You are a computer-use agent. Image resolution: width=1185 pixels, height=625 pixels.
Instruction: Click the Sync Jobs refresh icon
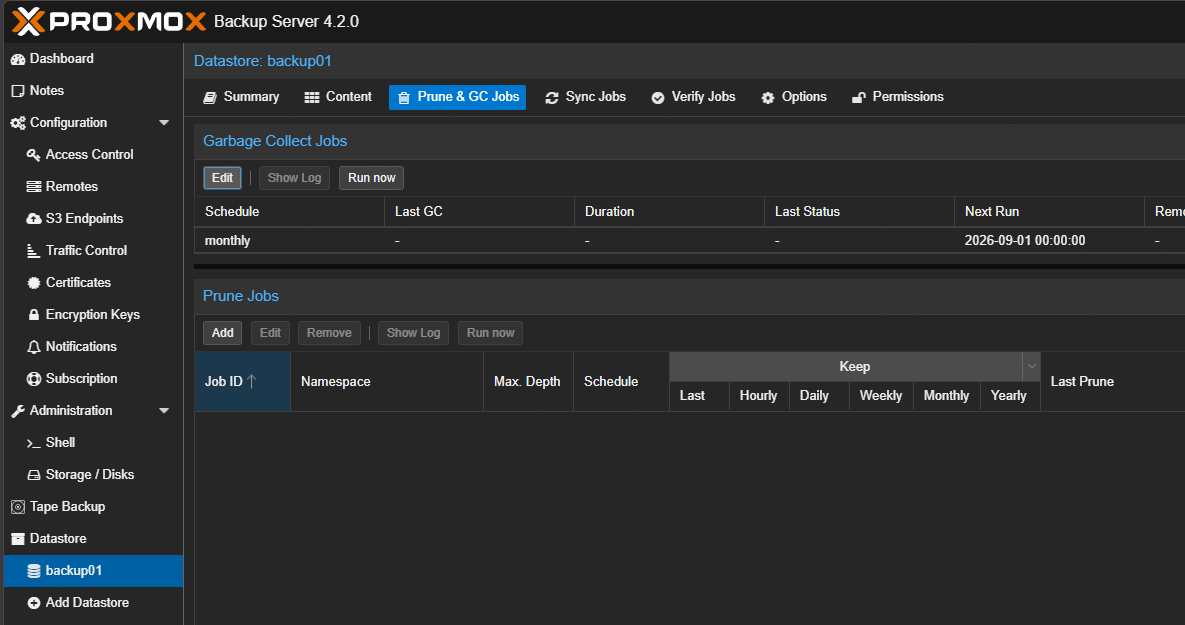[x=552, y=97]
